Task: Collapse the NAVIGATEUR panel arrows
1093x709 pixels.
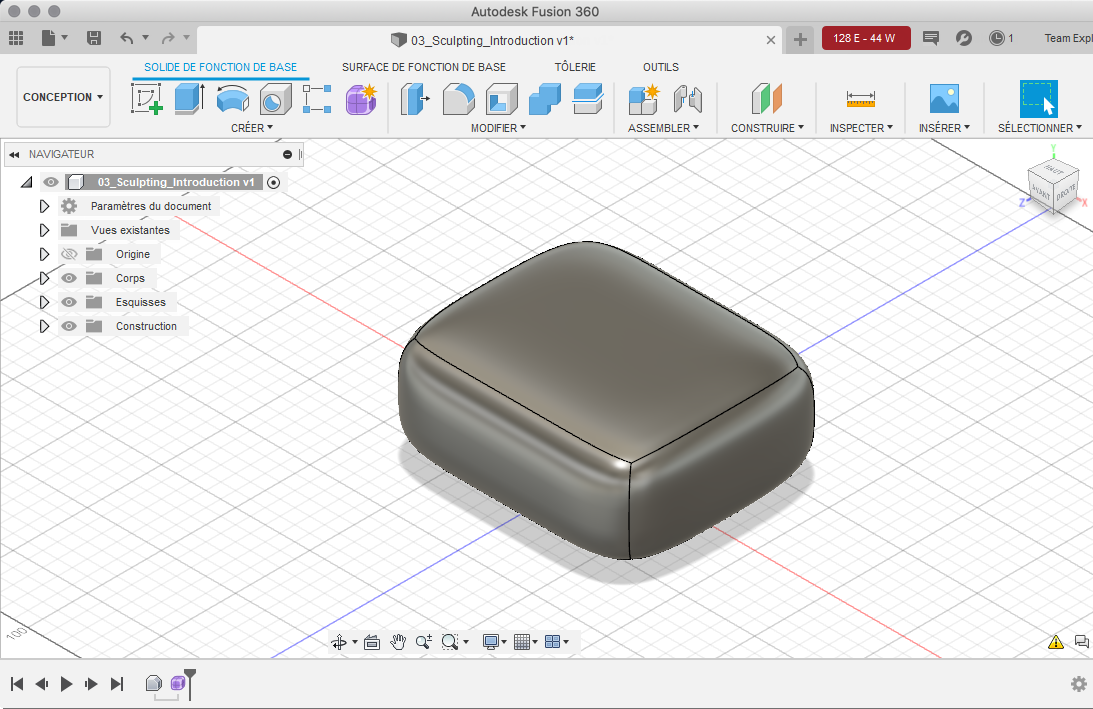Action: coord(14,154)
